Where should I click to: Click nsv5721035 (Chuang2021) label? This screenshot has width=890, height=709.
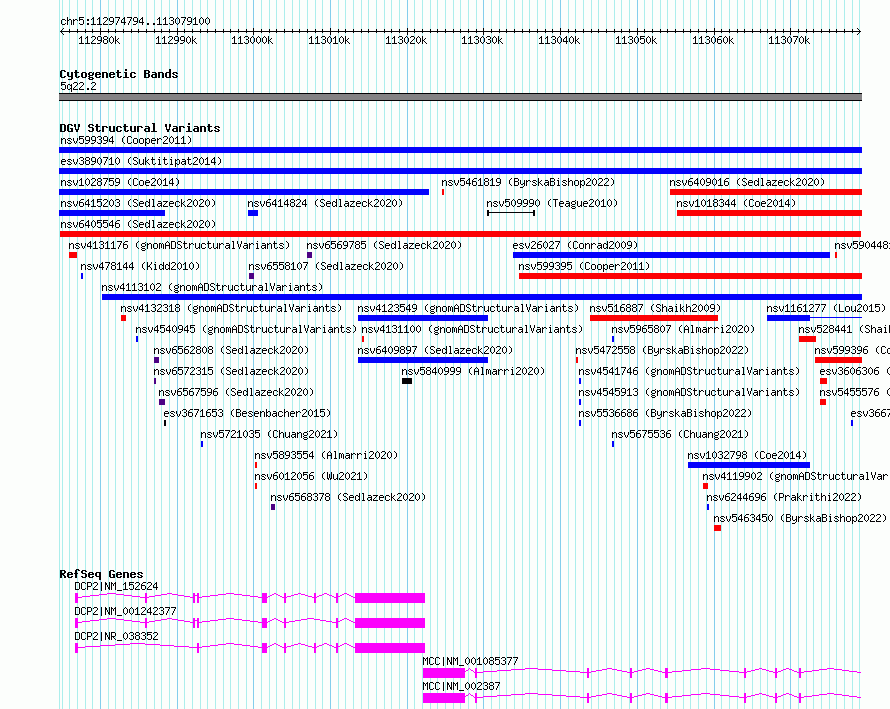tap(269, 434)
